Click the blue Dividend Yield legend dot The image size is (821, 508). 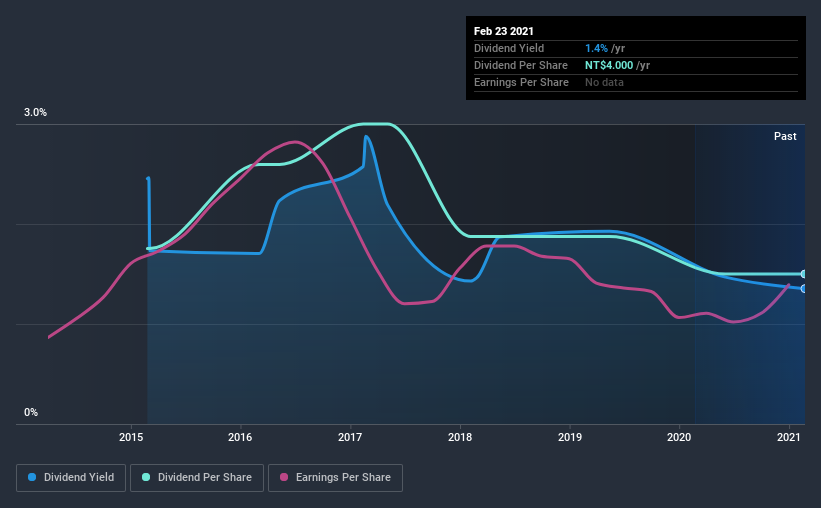(32, 477)
